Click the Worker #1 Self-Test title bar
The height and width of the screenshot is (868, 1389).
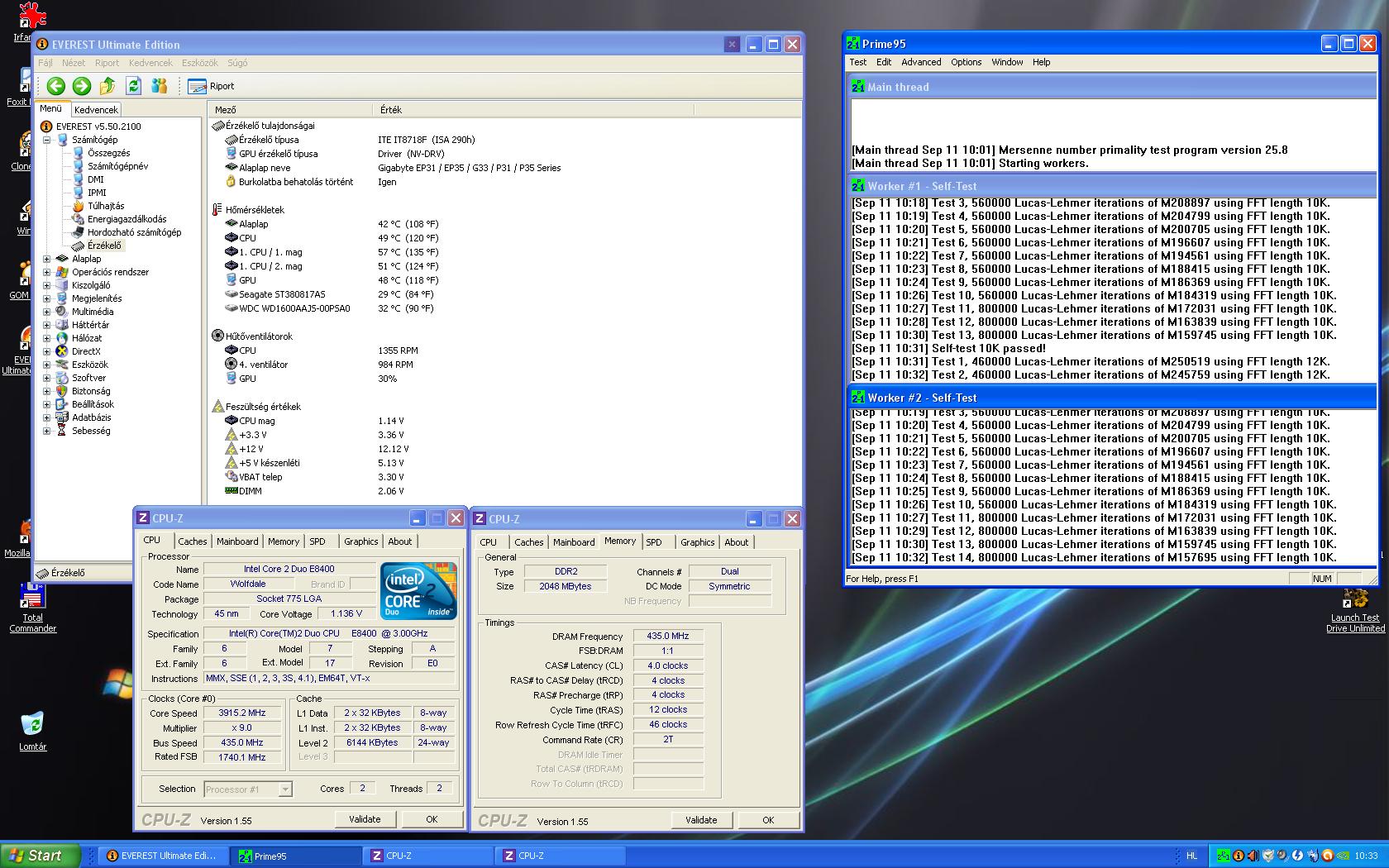click(1112, 187)
